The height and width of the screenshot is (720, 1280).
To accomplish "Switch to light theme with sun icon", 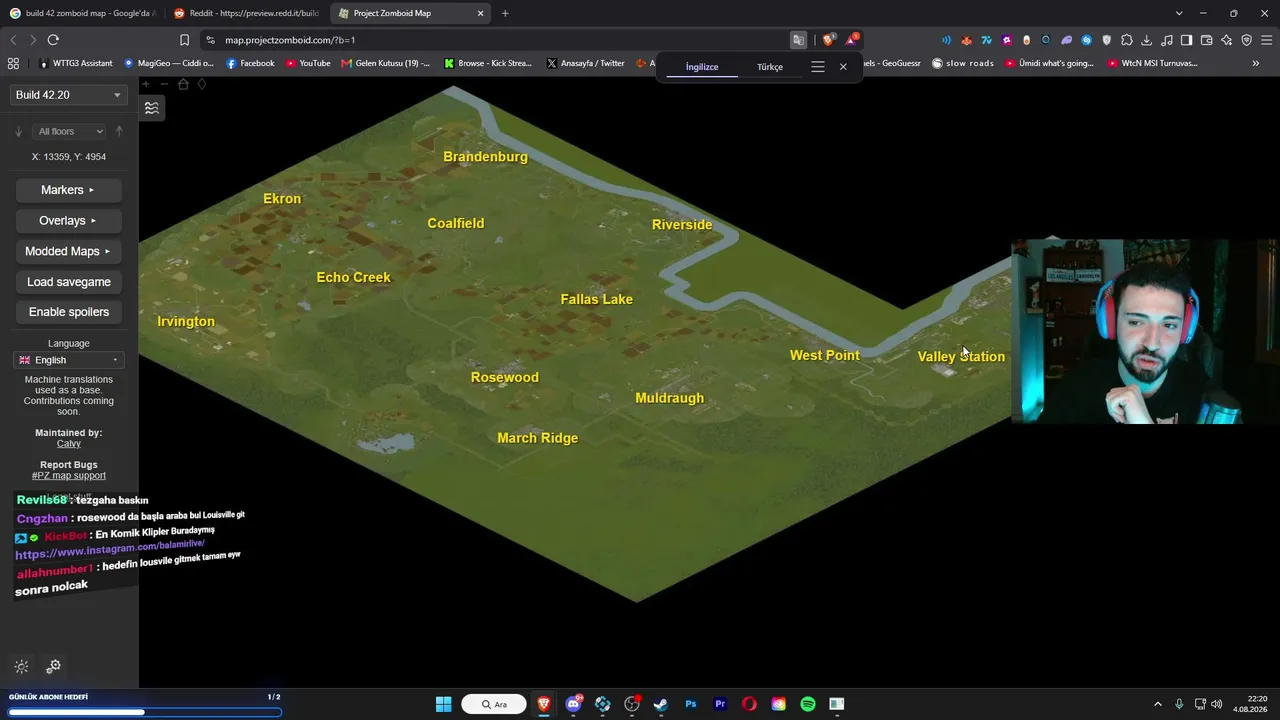I will click(22, 667).
